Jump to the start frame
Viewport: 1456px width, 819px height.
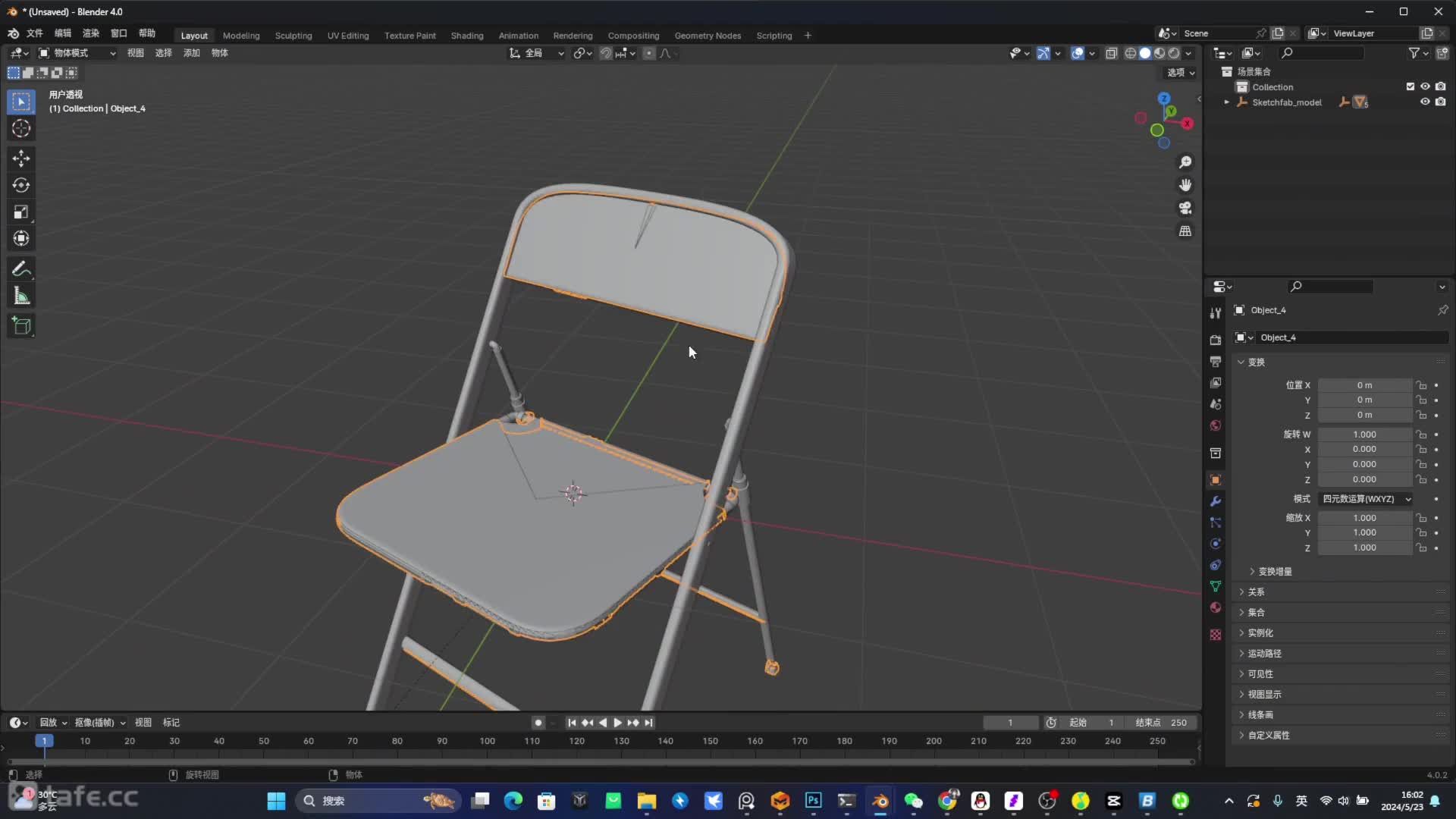click(x=572, y=723)
